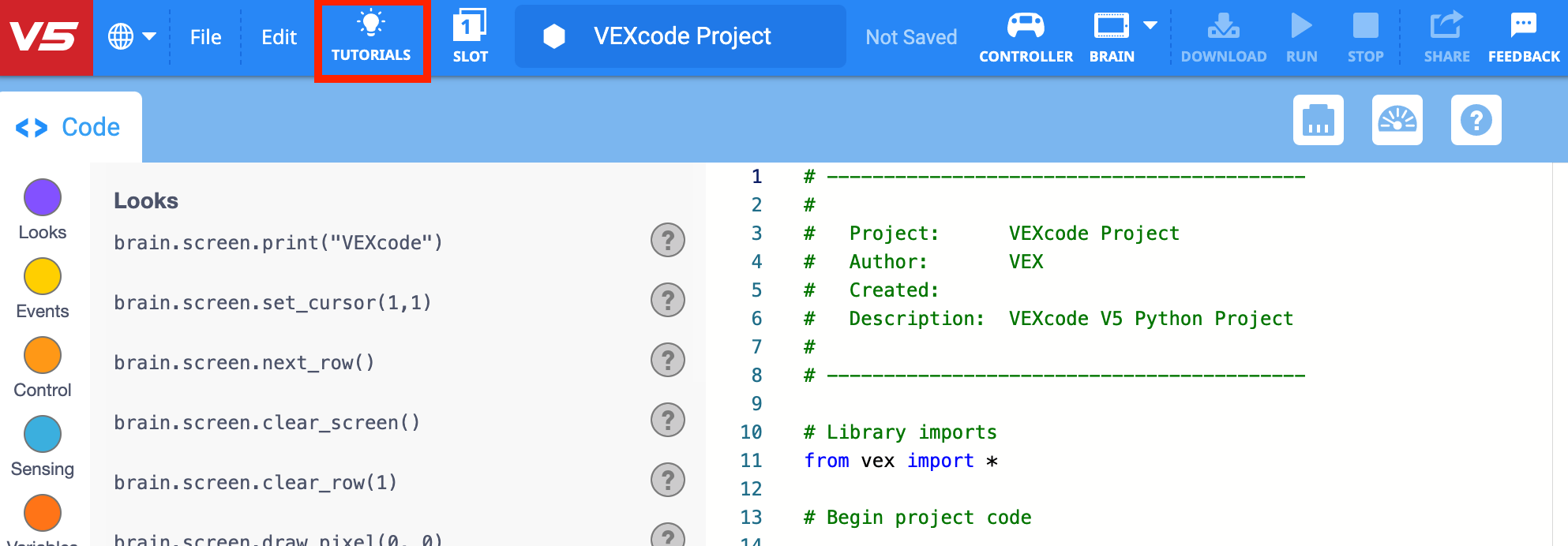
Task: Select the purple Looks category
Action: pos(43,197)
